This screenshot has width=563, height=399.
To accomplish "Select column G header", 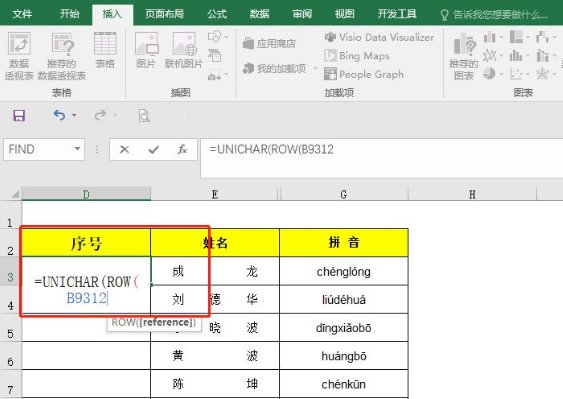I will [x=344, y=194].
